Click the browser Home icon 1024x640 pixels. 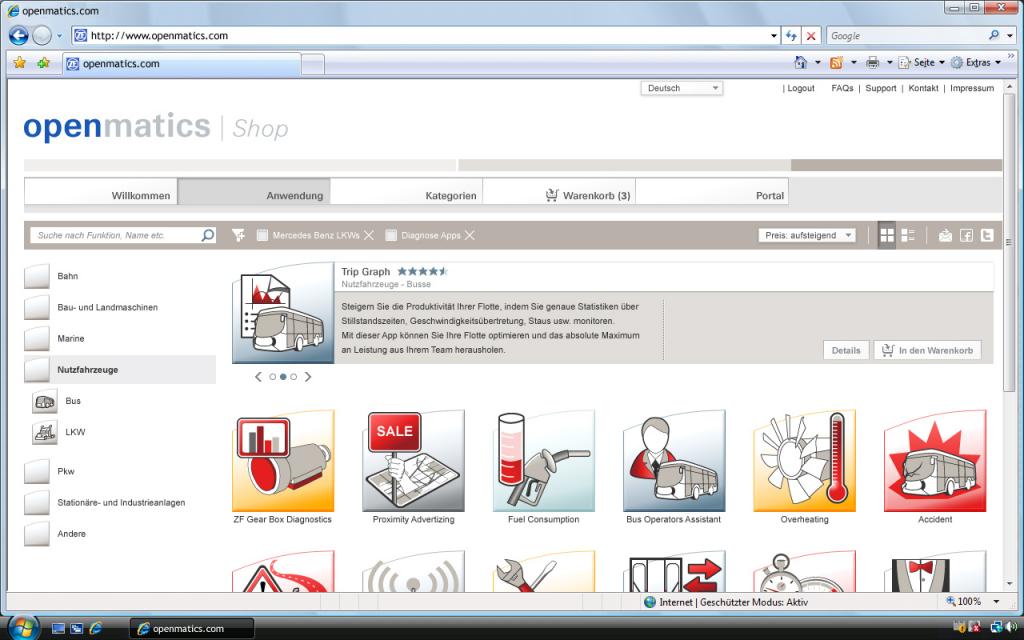(800, 62)
